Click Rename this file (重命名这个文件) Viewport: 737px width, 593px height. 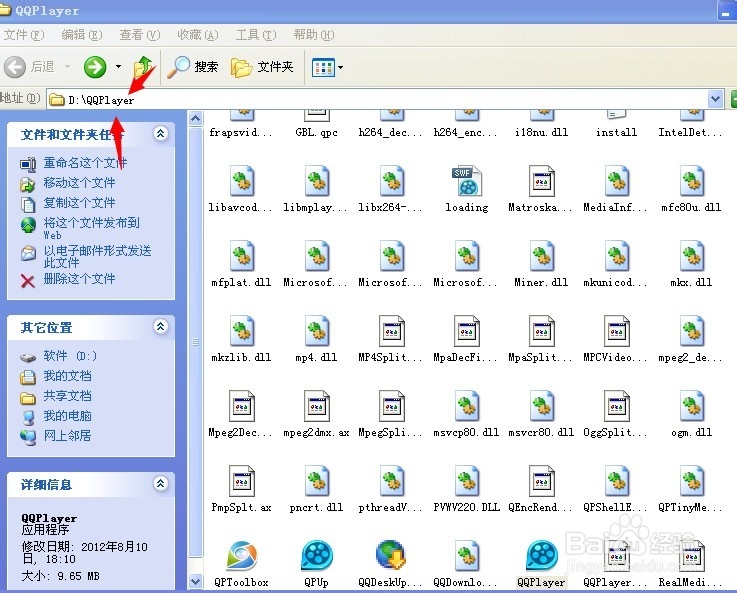click(x=74, y=163)
